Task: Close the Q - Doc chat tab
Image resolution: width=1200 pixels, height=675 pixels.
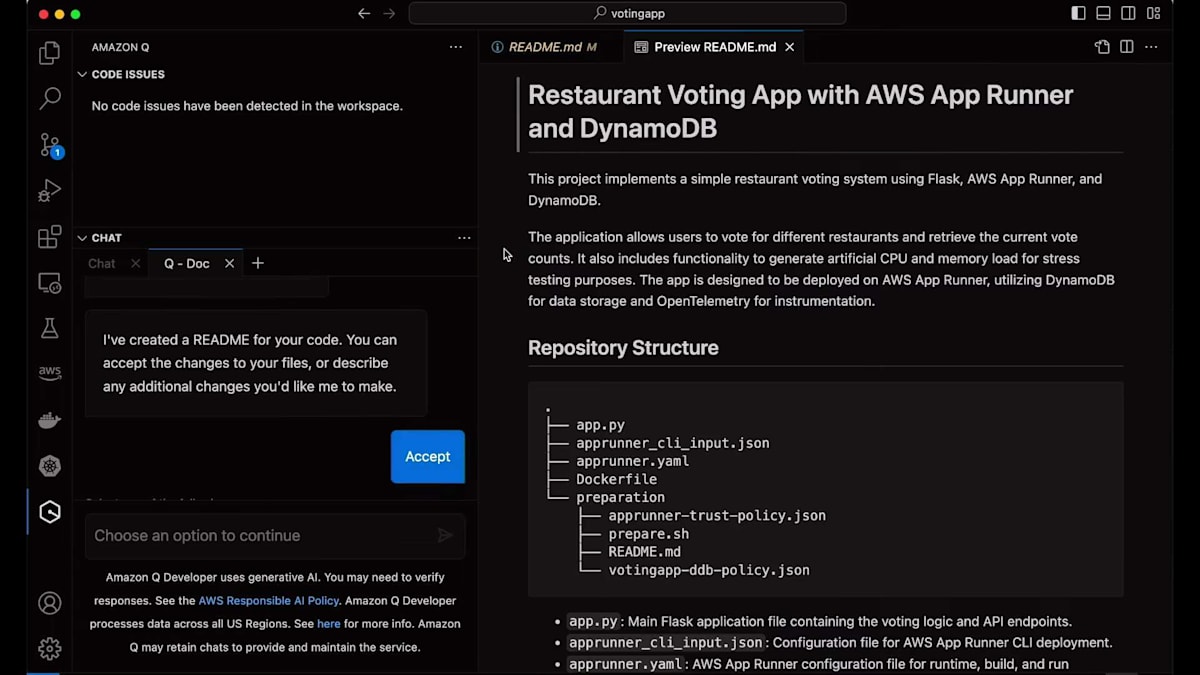Action: (x=229, y=264)
